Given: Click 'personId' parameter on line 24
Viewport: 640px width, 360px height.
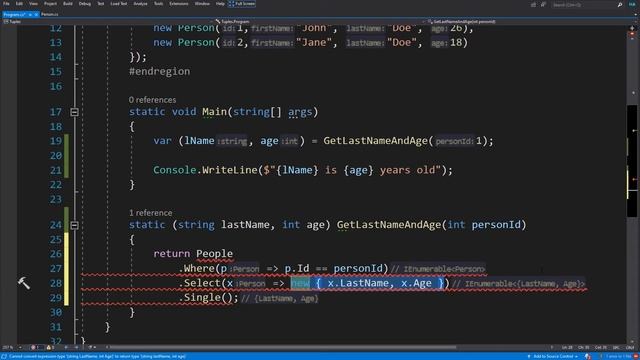Looking at the screenshot, I should [x=496, y=224].
